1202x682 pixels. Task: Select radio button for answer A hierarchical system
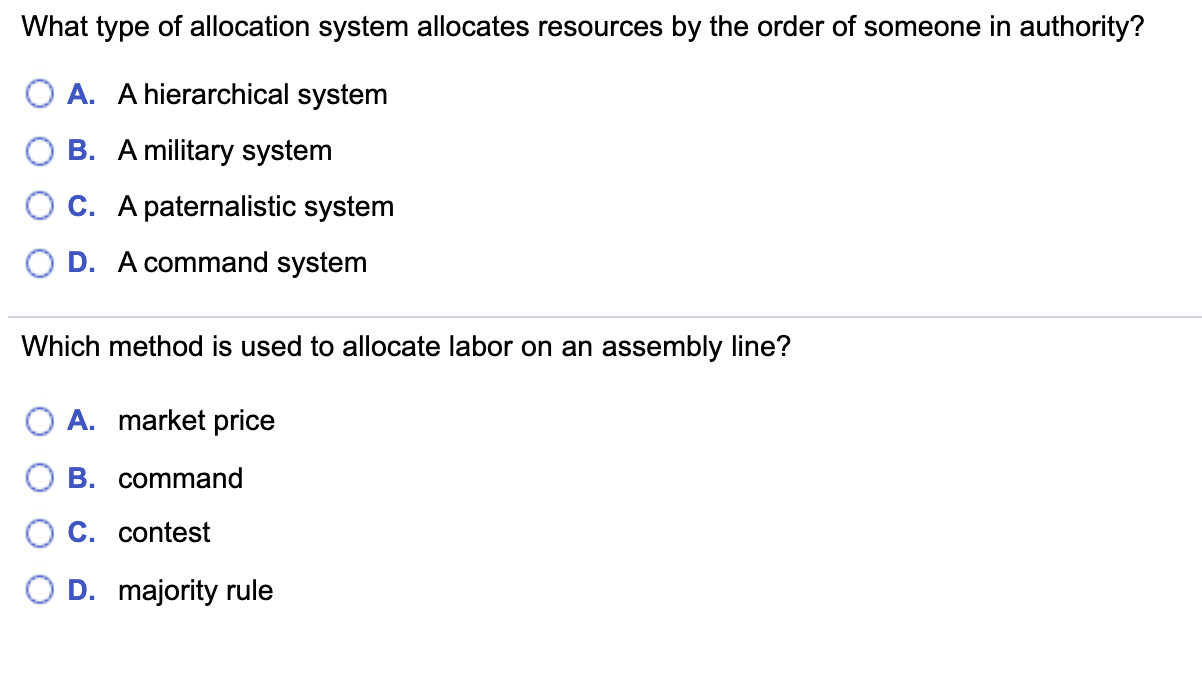coord(40,94)
